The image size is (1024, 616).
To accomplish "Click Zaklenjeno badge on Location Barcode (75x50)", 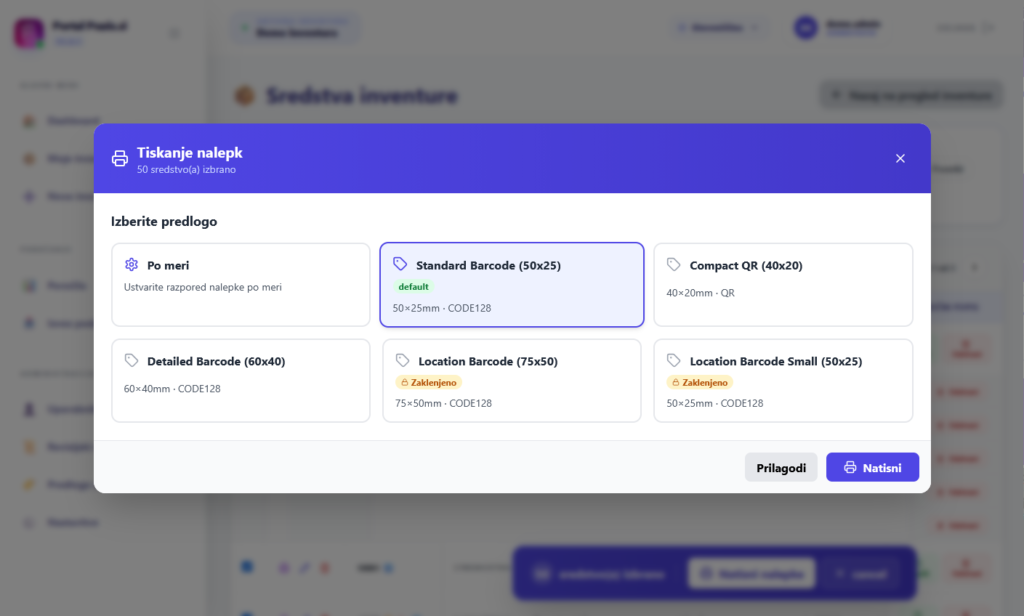I will point(429,382).
